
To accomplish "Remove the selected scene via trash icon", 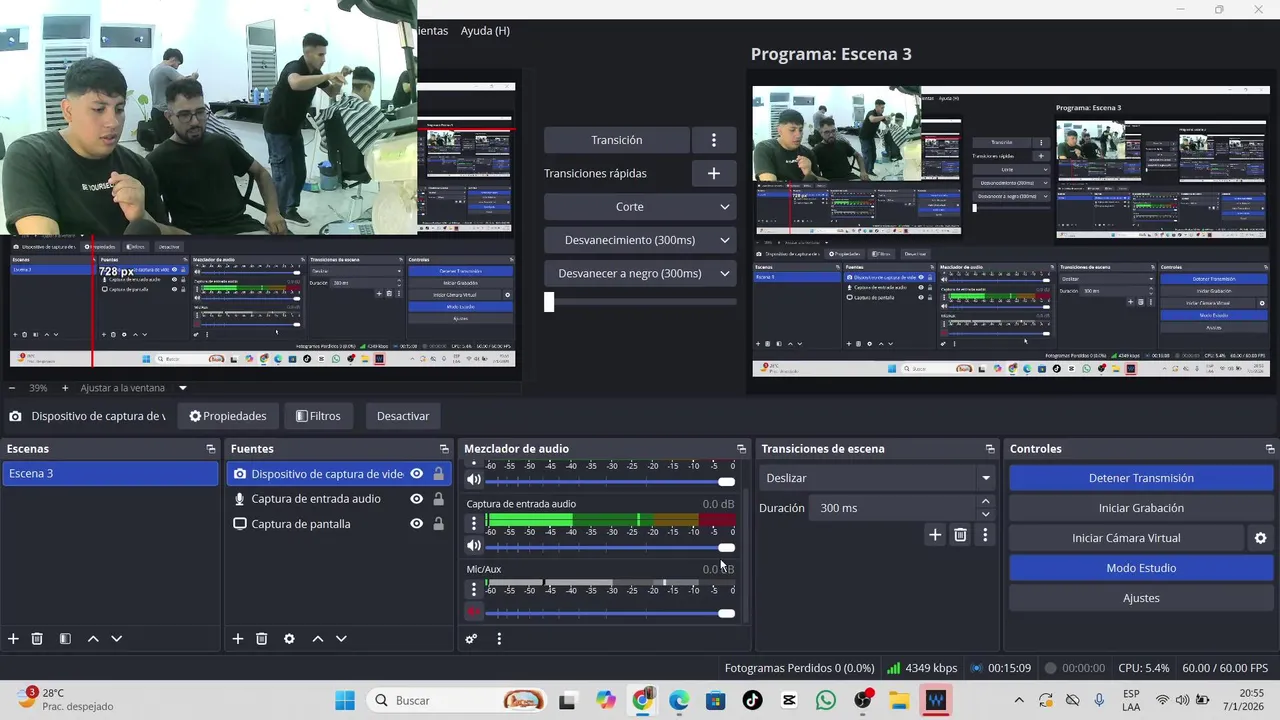I will pos(37,639).
